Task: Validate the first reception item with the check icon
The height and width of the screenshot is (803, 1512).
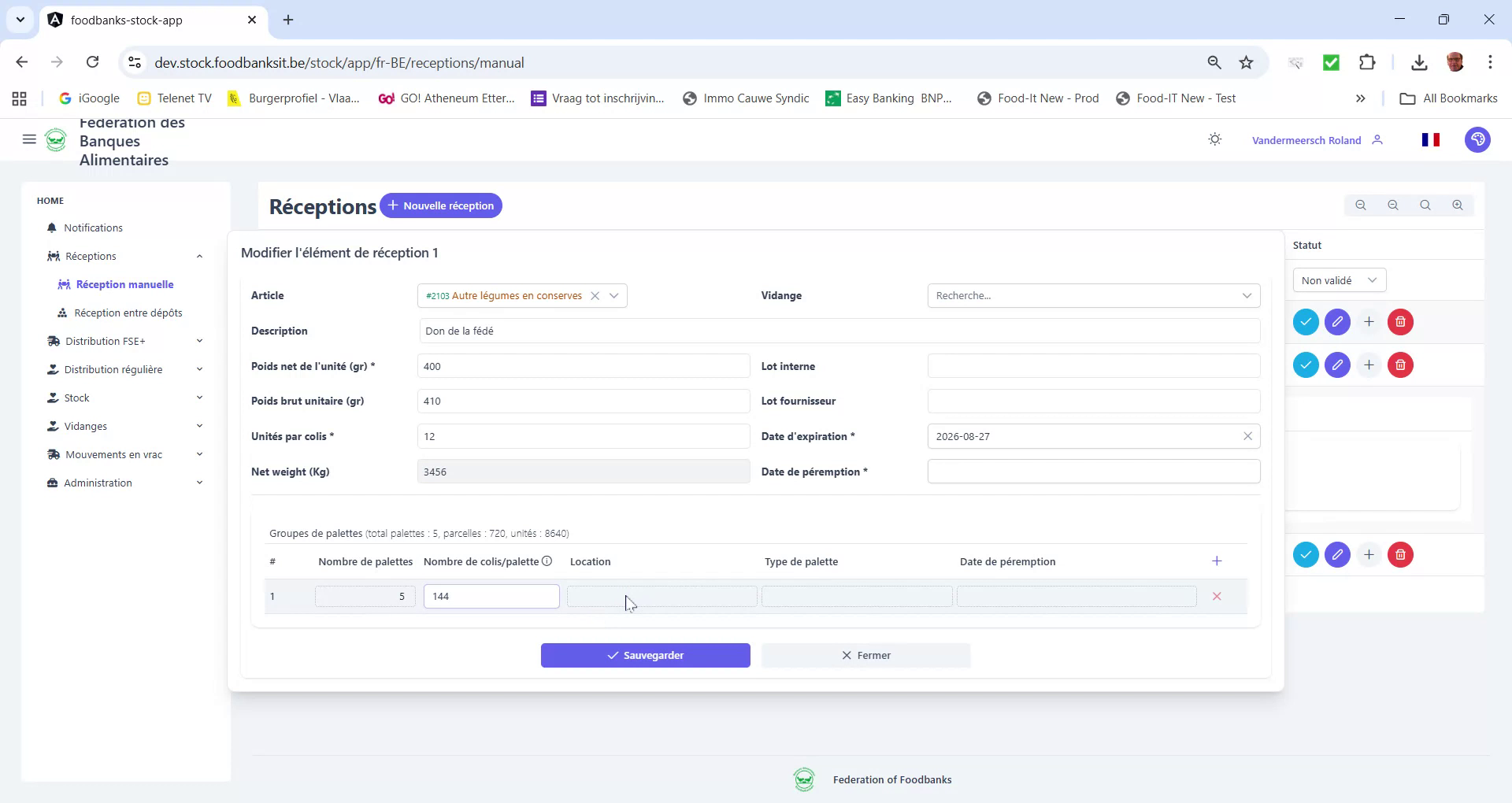Action: coord(1306,322)
